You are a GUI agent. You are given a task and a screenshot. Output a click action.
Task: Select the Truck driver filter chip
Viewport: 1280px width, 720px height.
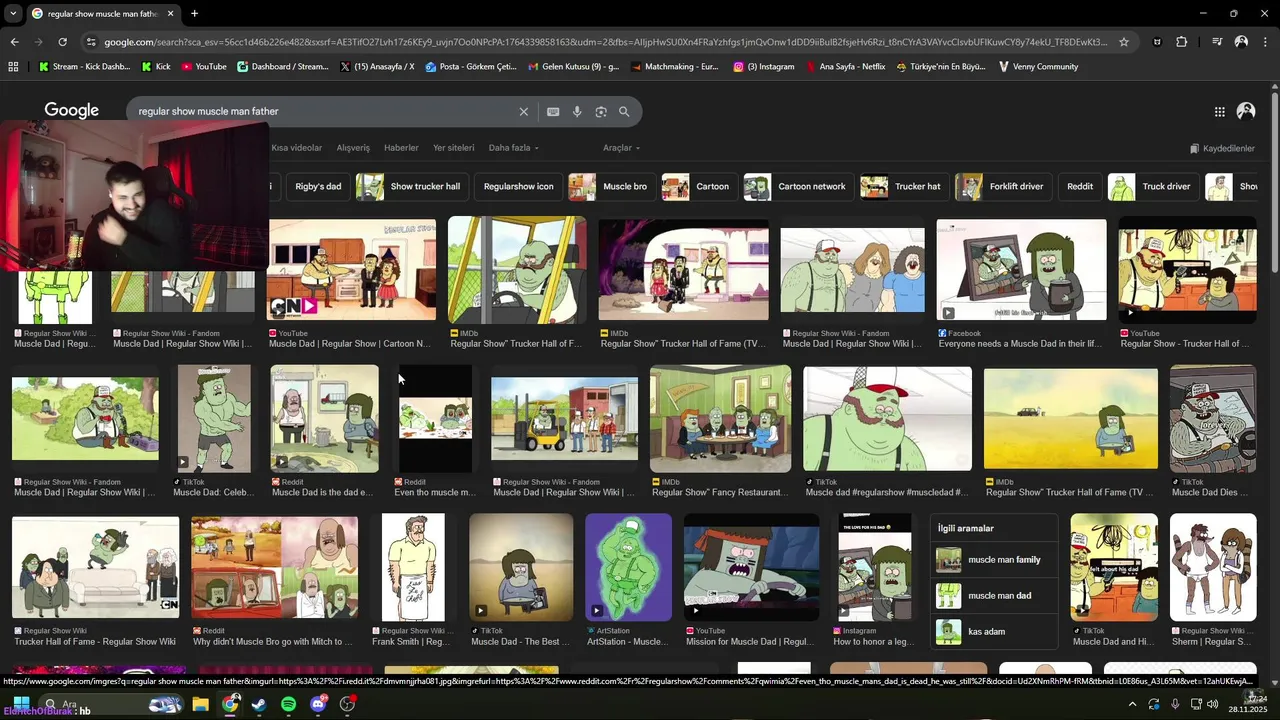[1153, 187]
